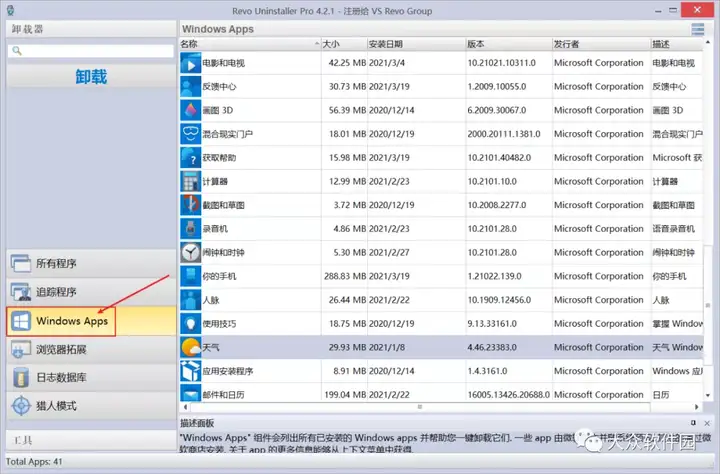The image size is (720, 474).
Task: Click the 使用技巧 lightbulb icon
Action: 190,324
